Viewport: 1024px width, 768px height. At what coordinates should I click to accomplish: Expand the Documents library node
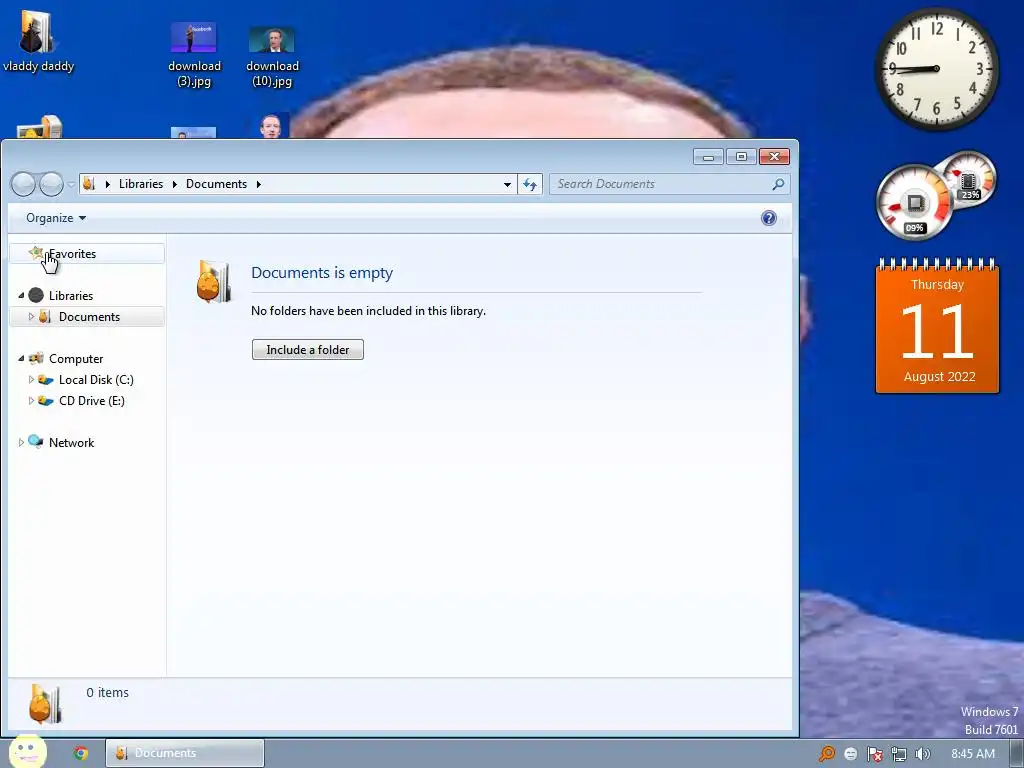(31, 317)
